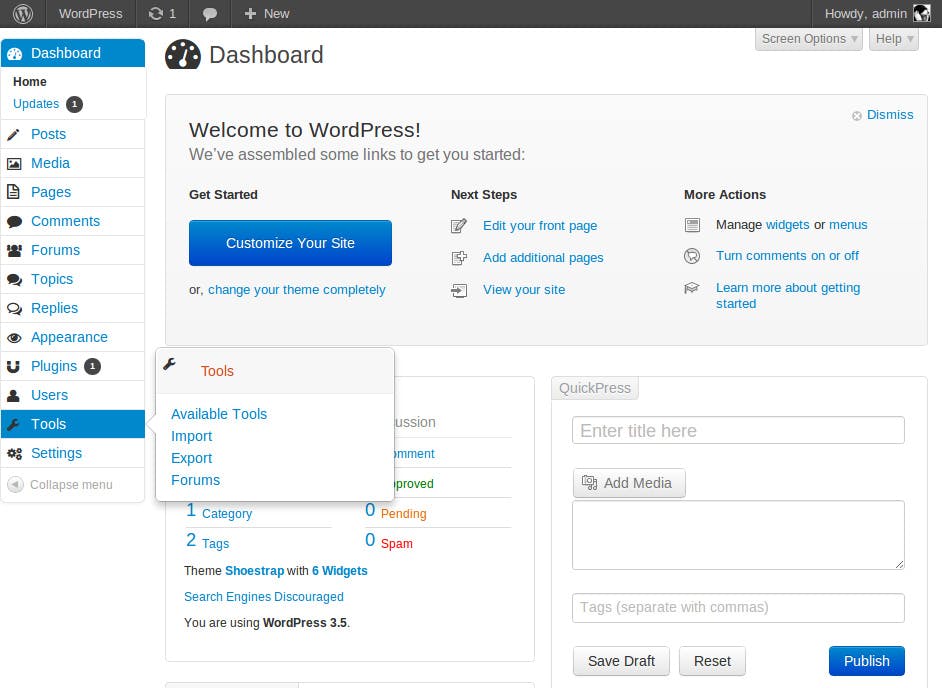Focus the QuickPress content text area
This screenshot has width=942, height=688.
click(738, 535)
